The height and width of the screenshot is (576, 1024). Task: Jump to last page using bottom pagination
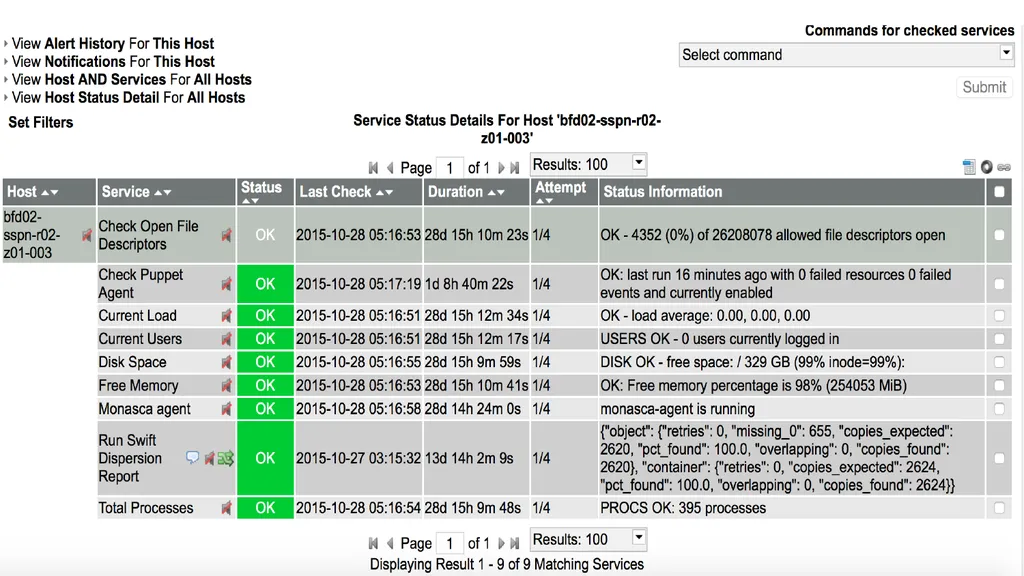(x=515, y=543)
